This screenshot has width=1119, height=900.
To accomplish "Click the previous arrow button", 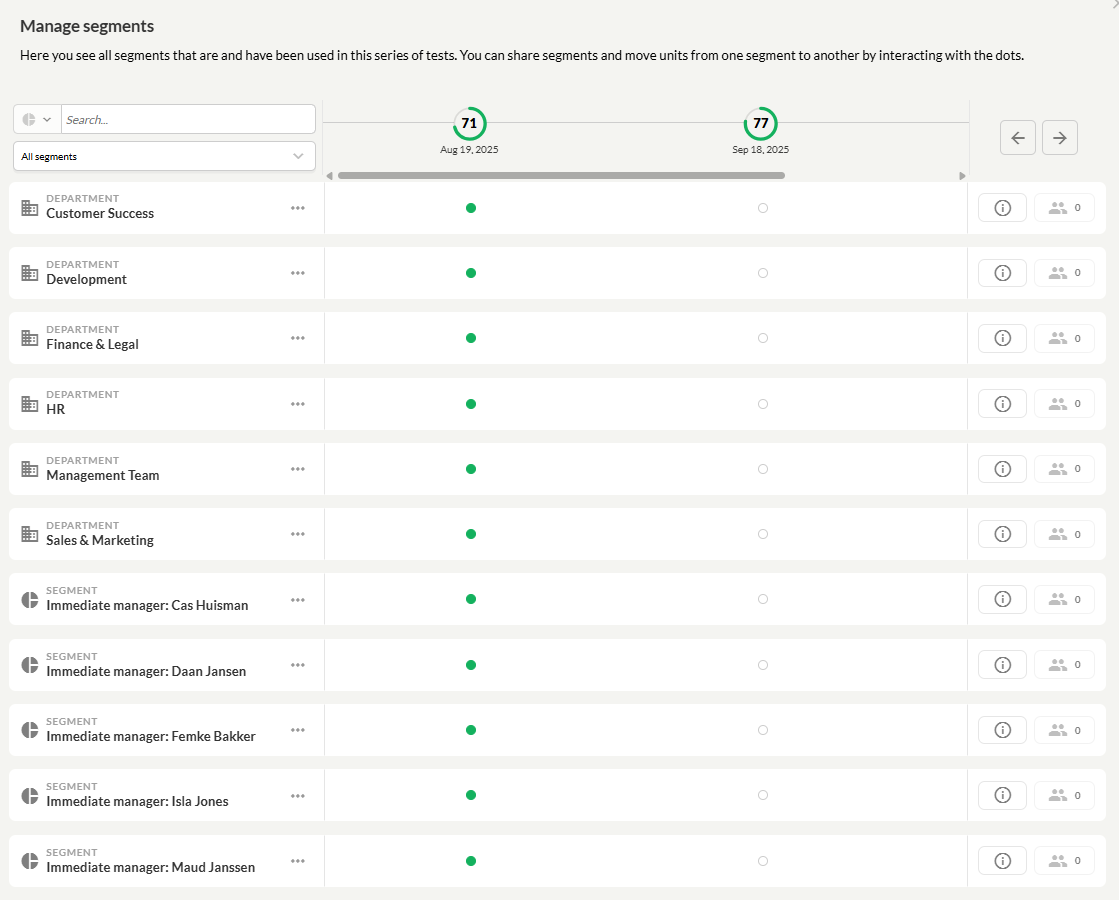I will pos(1017,138).
